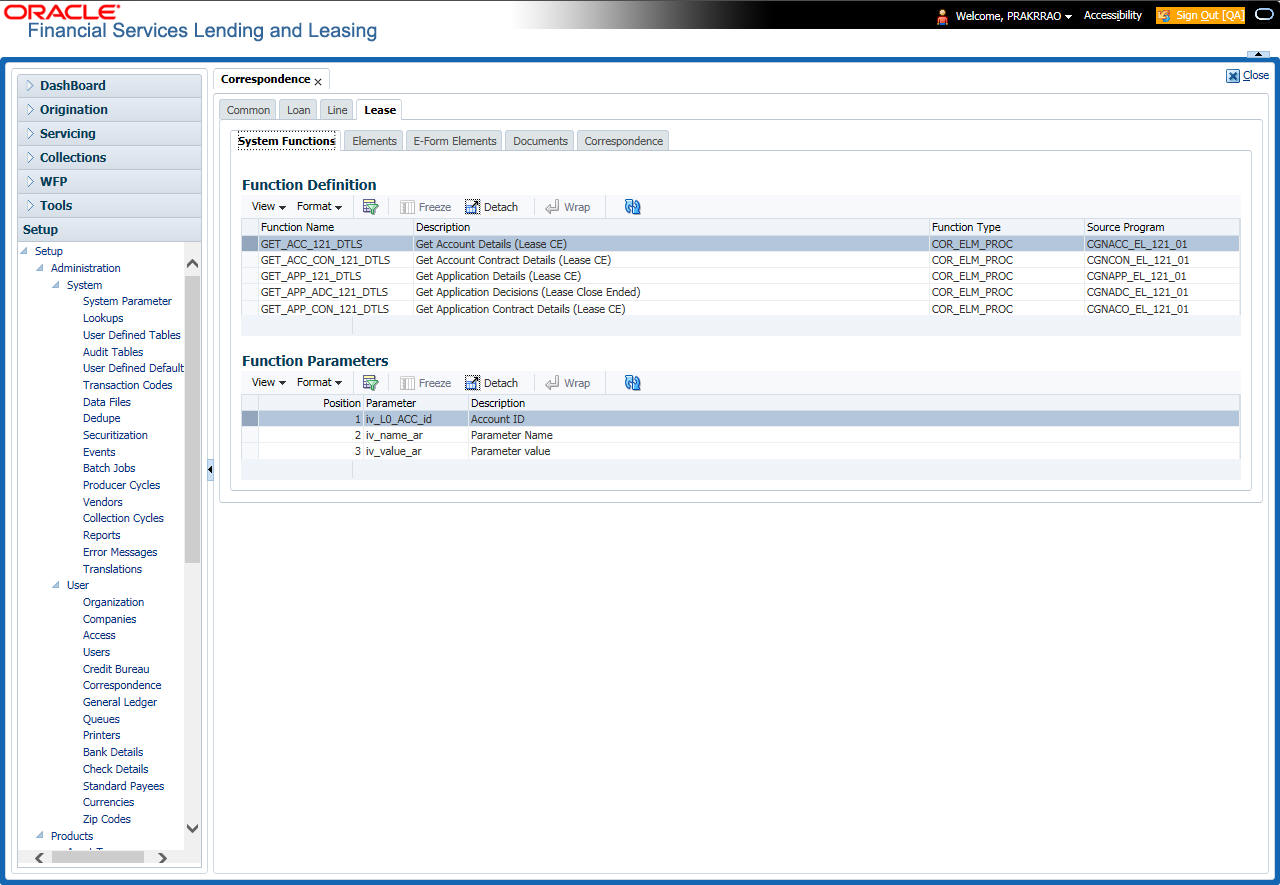Open the Elements sub-tab
Viewport: 1280px width, 885px height.
(x=375, y=141)
